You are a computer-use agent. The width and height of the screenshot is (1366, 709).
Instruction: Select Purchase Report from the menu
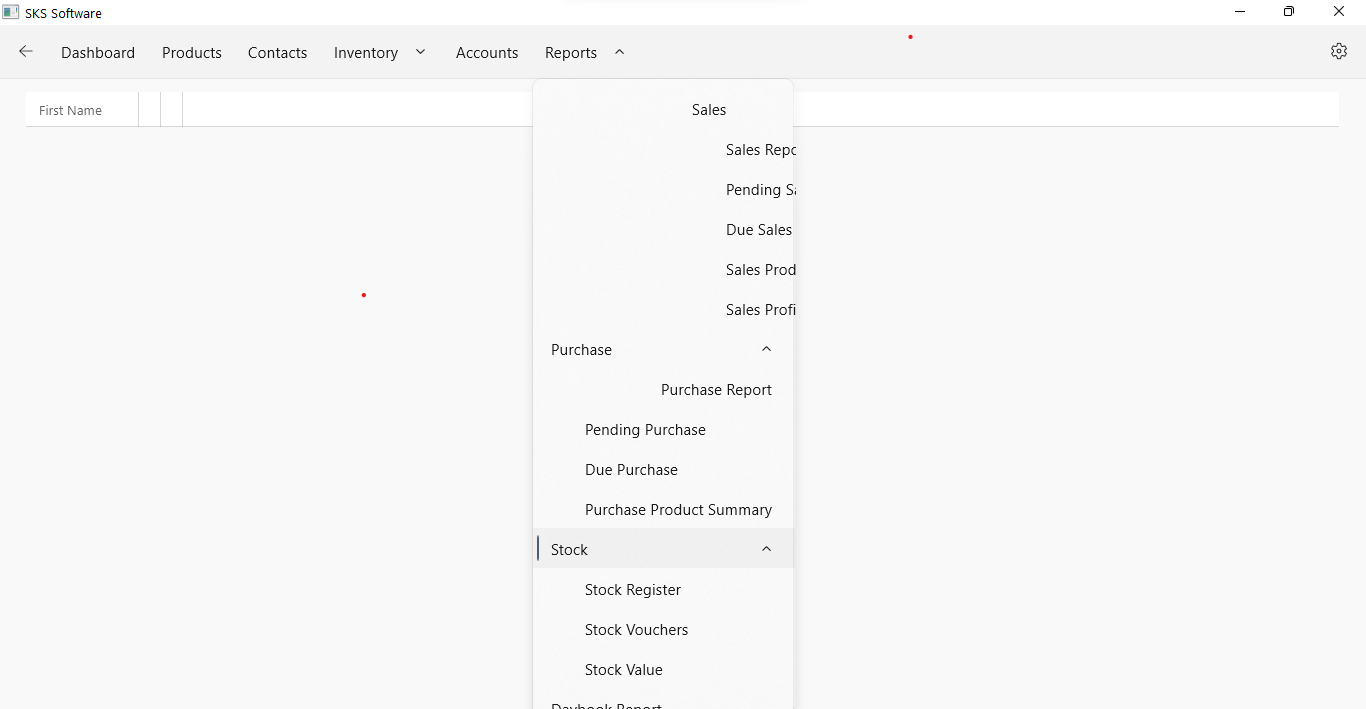(x=716, y=390)
